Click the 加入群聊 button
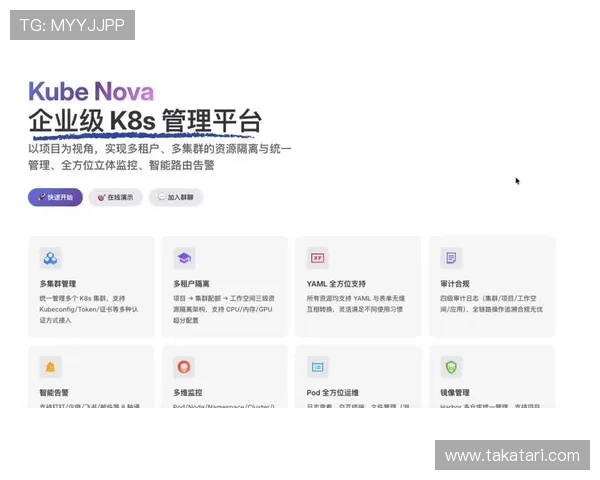The image size is (600, 480). click(x=176, y=198)
